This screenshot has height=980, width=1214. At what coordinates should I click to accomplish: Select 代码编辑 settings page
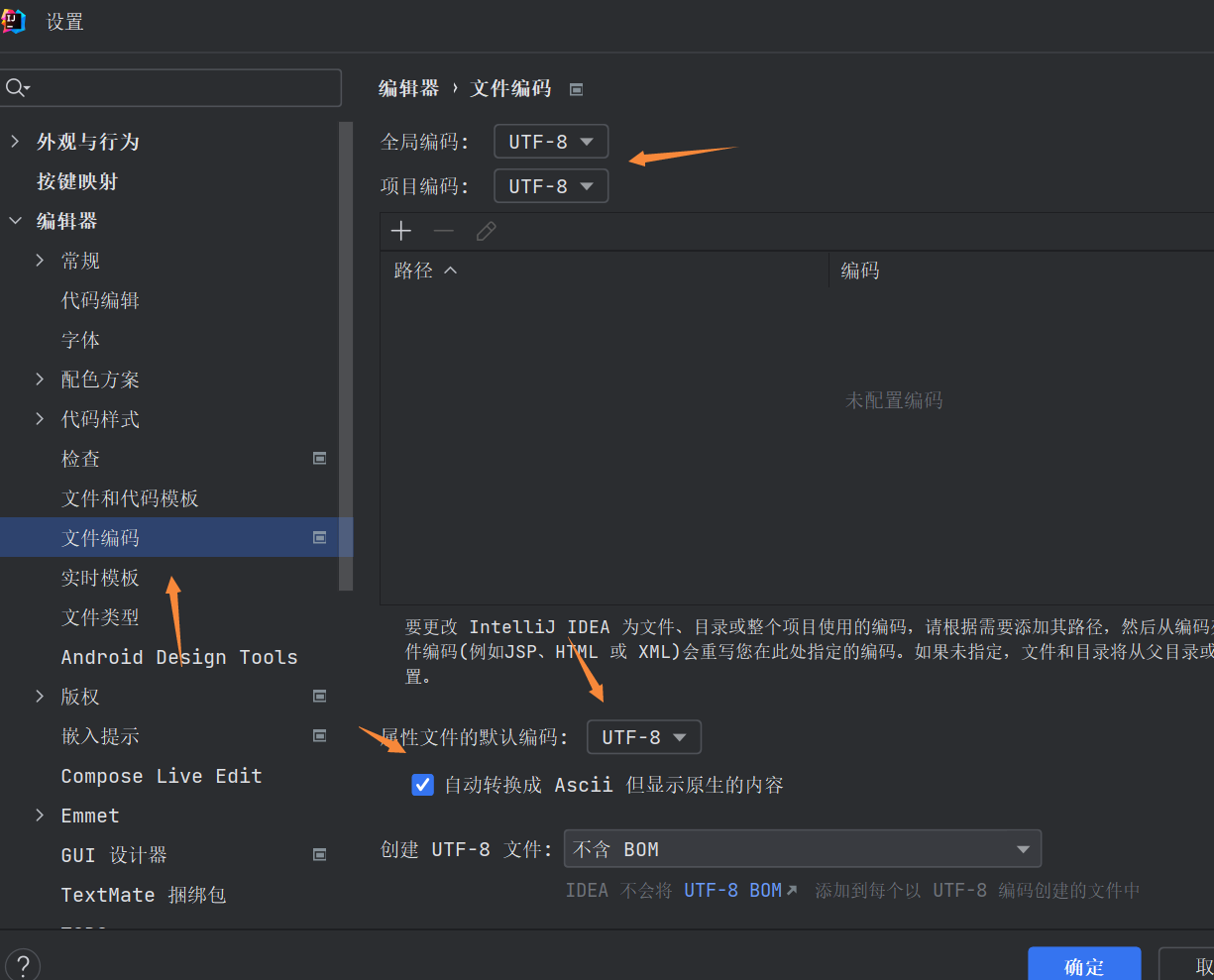click(100, 300)
